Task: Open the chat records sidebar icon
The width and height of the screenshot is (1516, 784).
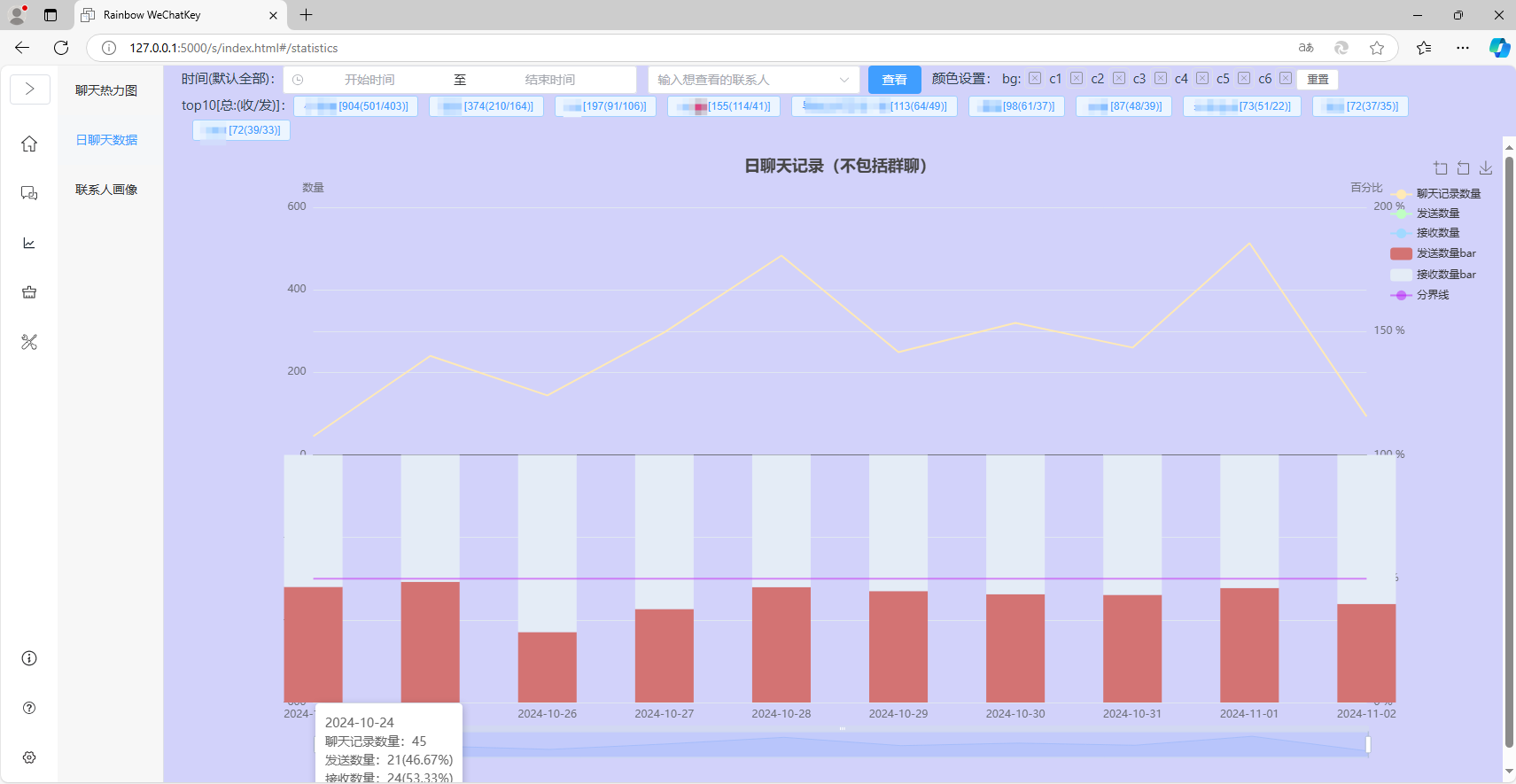Action: pos(29,193)
